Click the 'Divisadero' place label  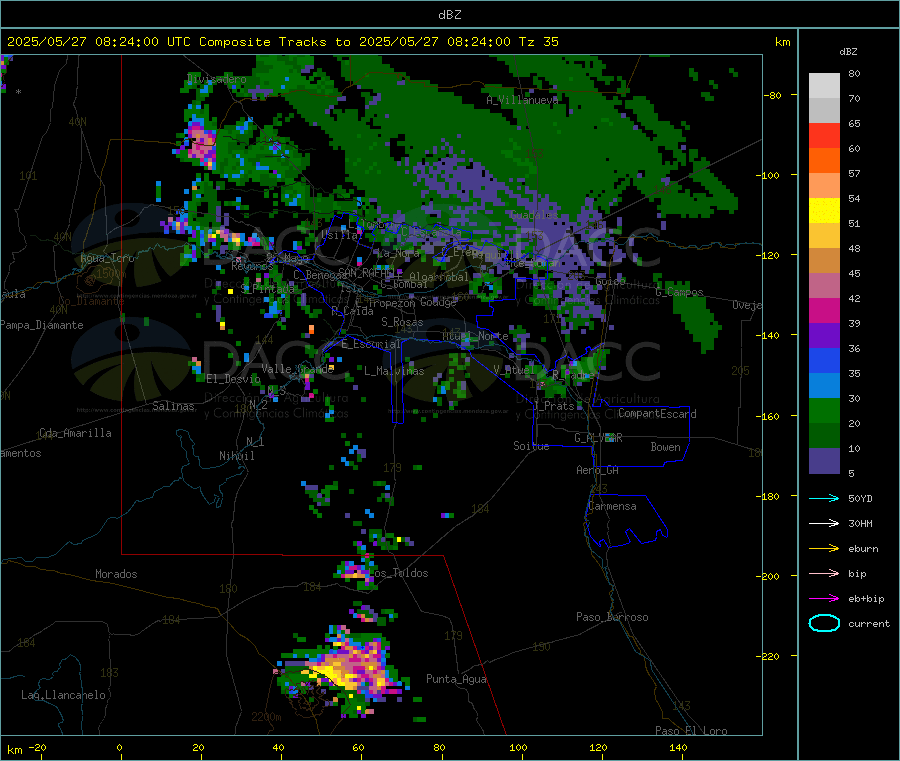click(x=217, y=79)
